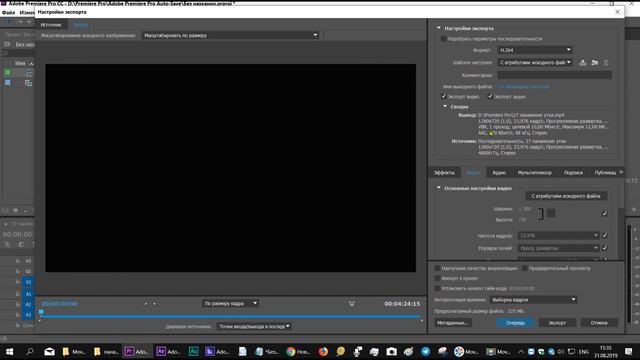640x360 pixels.
Task: Uncheck the field order match source checkbox
Action: coord(604,248)
